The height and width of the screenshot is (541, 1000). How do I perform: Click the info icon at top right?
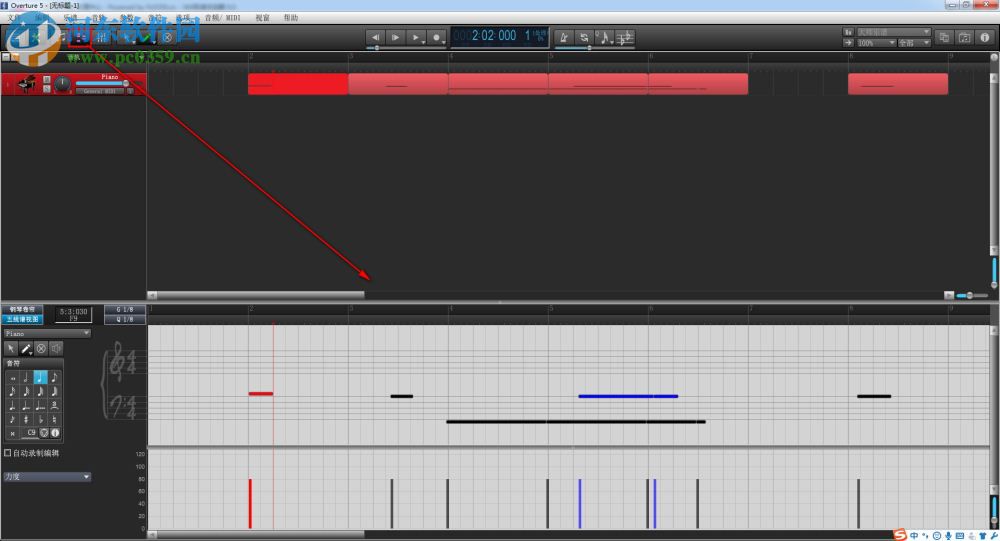point(985,38)
